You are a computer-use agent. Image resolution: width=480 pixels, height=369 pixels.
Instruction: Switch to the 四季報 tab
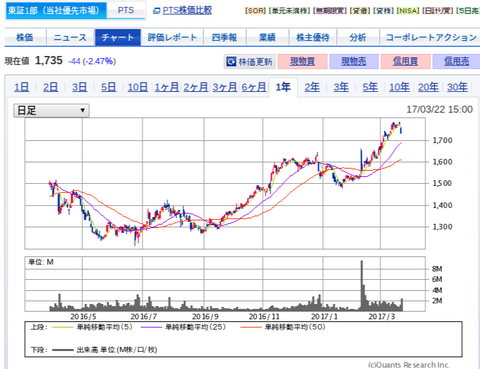point(224,37)
